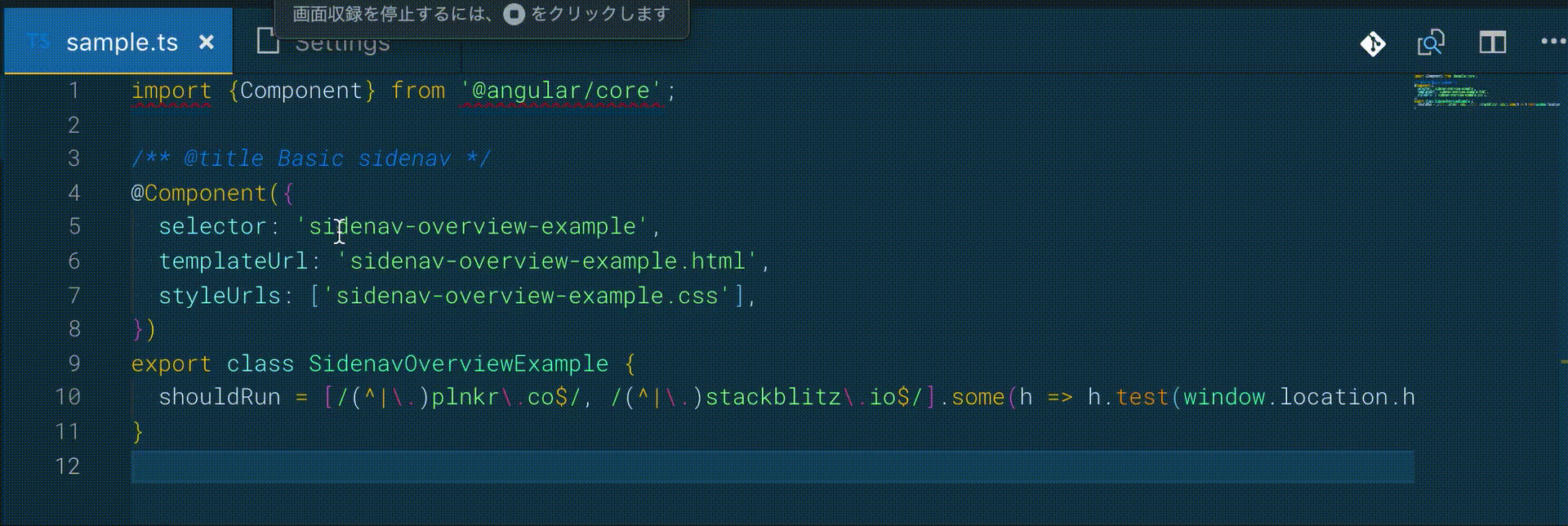1568x526 pixels.
Task: Click the '@Component' decorator text
Action: coord(198,193)
